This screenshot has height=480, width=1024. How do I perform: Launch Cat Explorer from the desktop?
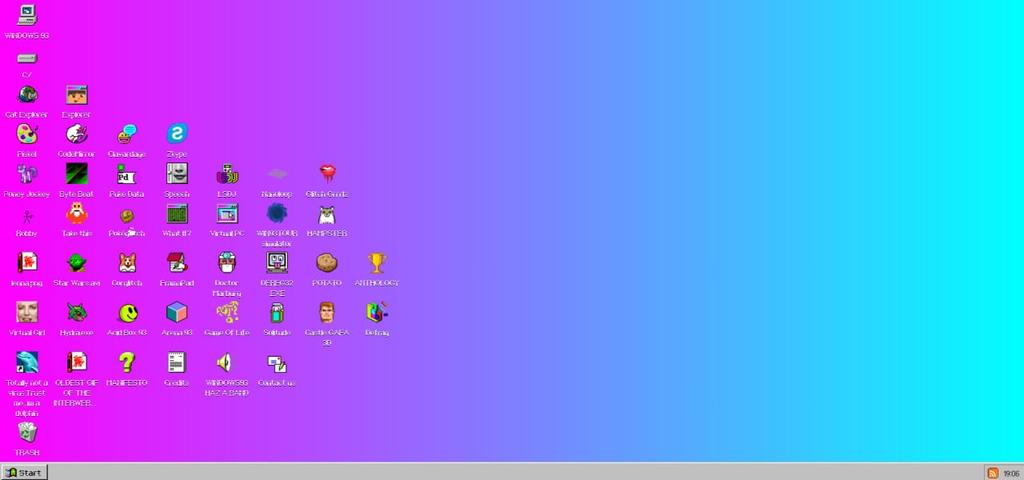click(27, 95)
